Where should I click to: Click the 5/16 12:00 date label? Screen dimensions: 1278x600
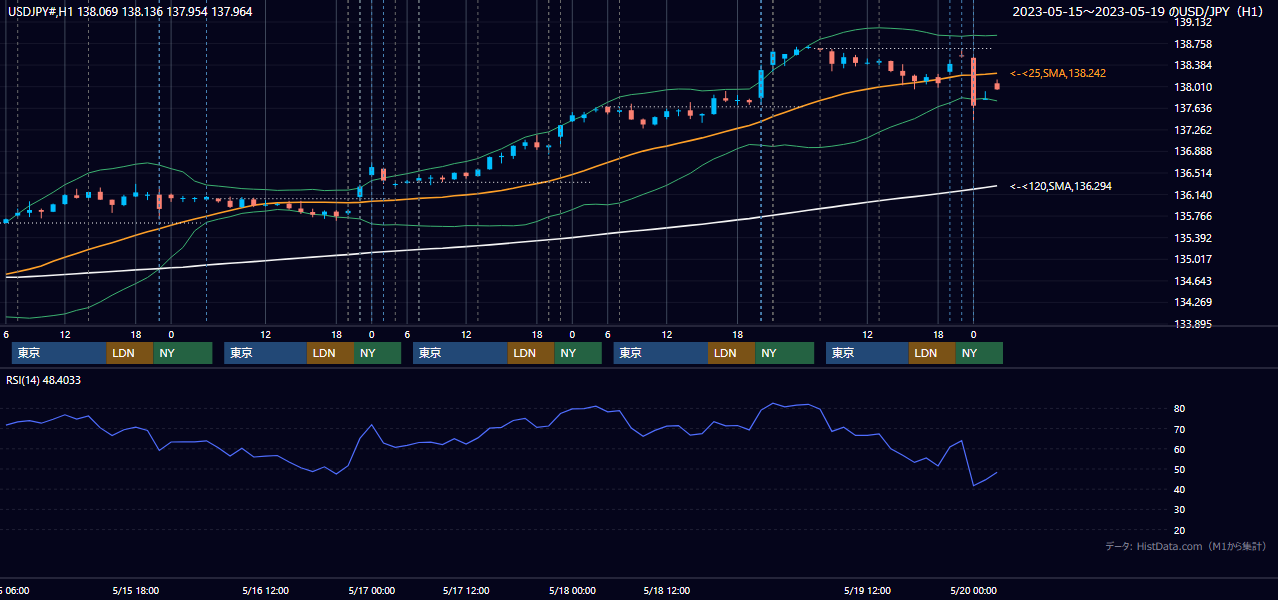click(x=266, y=590)
